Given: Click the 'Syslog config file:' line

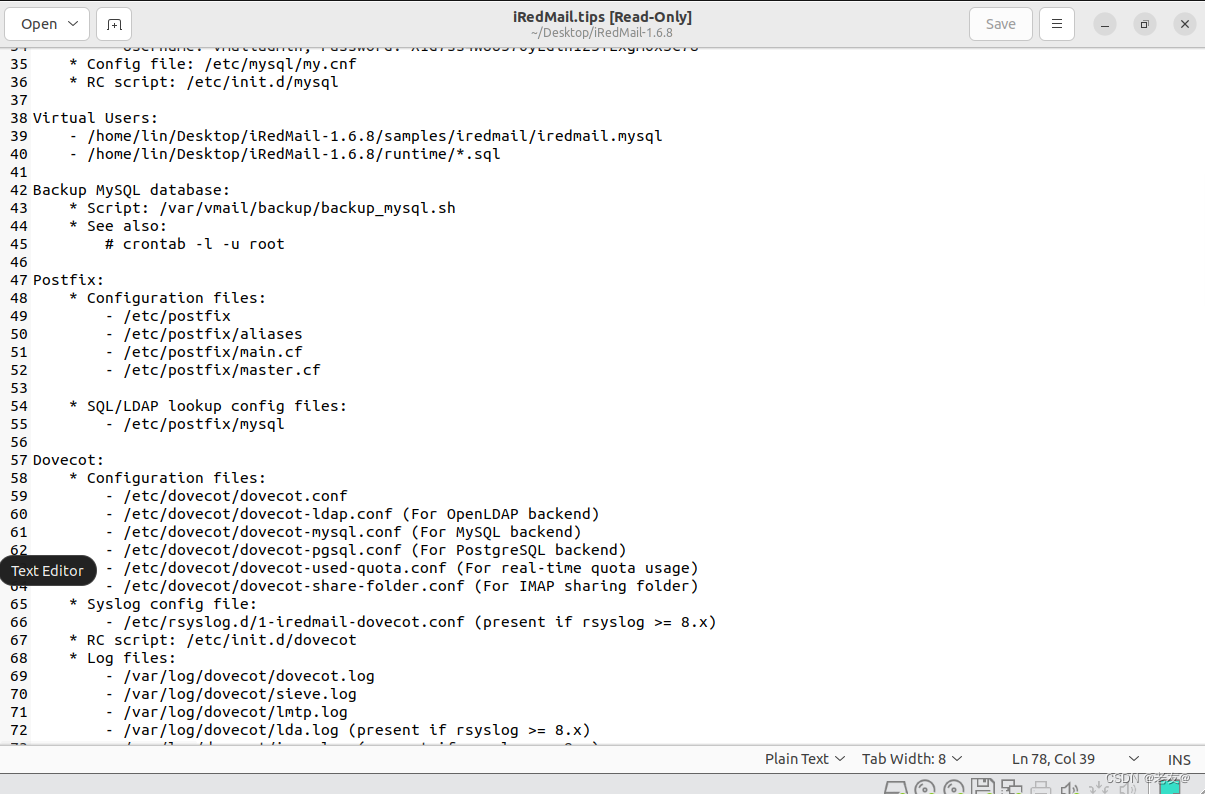Looking at the screenshot, I should tap(163, 604).
